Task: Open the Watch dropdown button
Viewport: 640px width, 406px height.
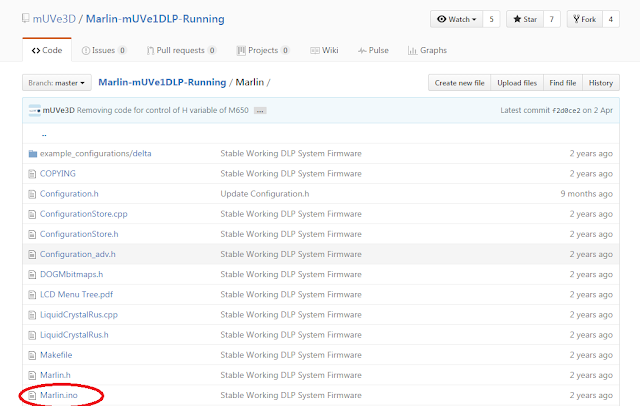Action: coord(457,19)
